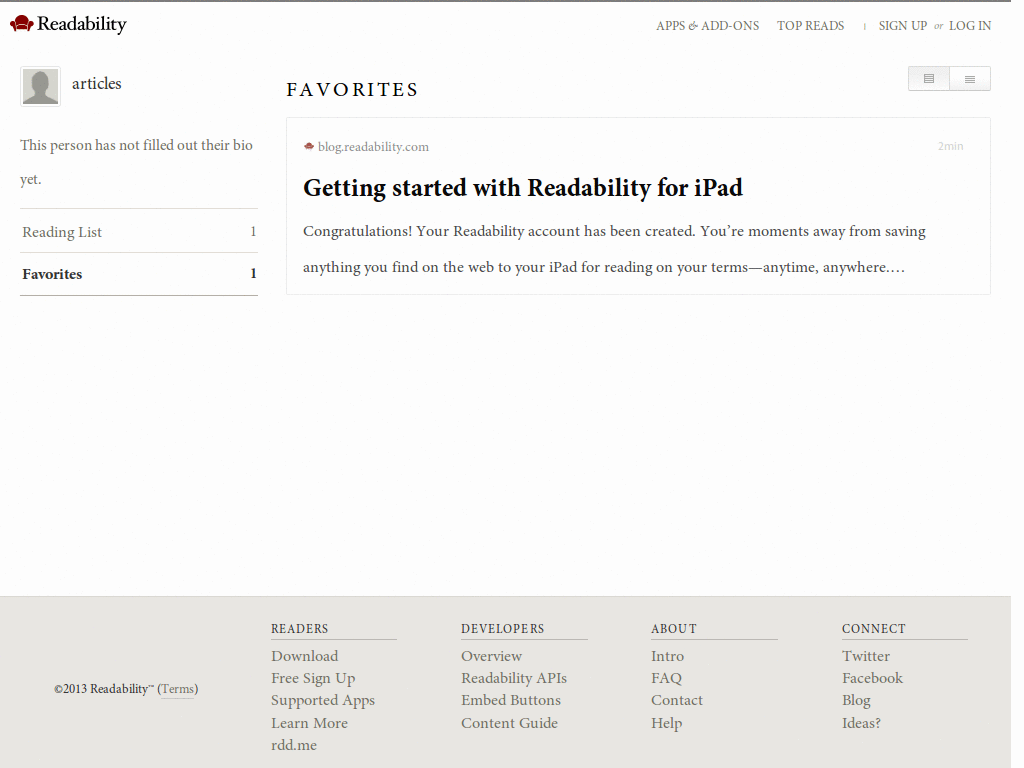This screenshot has width=1024, height=768.
Task: Switch to the Reading List tab
Action: pyautogui.click(x=61, y=231)
